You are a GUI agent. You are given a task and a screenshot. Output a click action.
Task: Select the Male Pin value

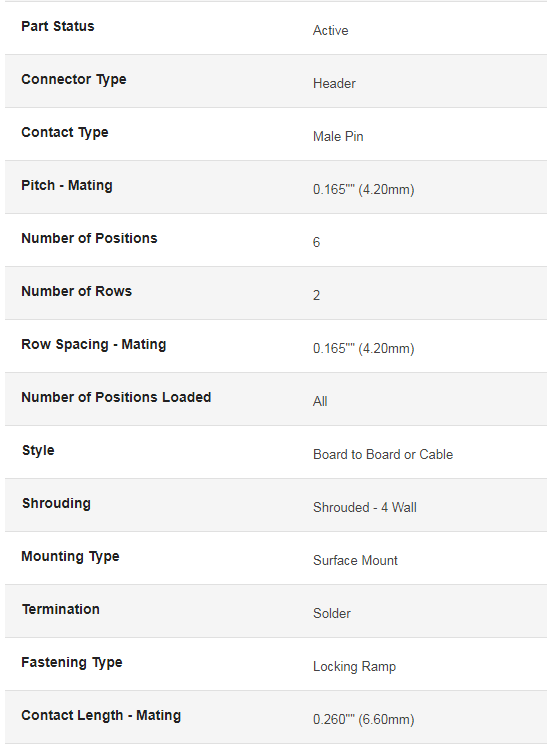pyautogui.click(x=338, y=136)
